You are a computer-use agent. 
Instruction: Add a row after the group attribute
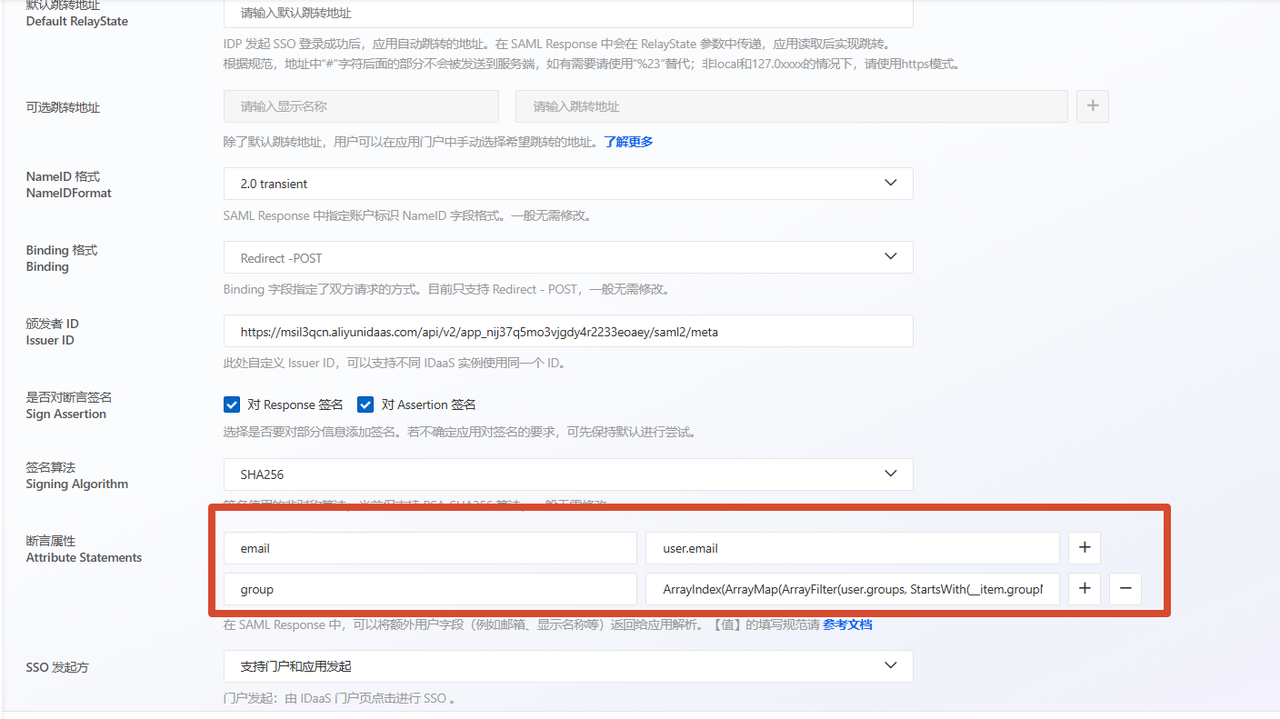click(x=1084, y=589)
